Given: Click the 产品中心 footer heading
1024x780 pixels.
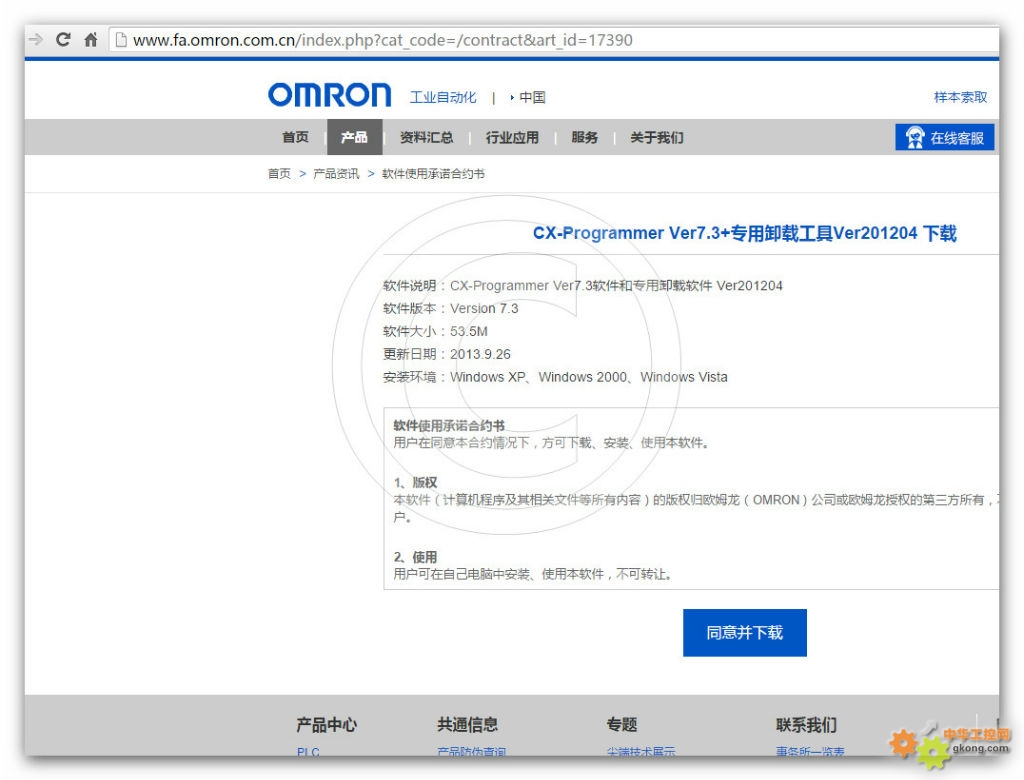Looking at the screenshot, I should pos(327,724).
